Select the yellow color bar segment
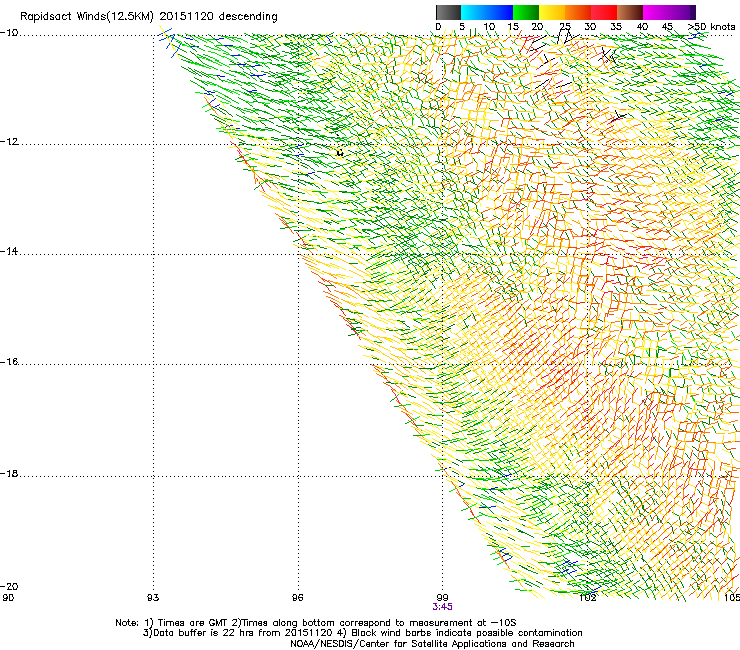The width and height of the screenshot is (740, 650). pyautogui.click(x=552, y=12)
